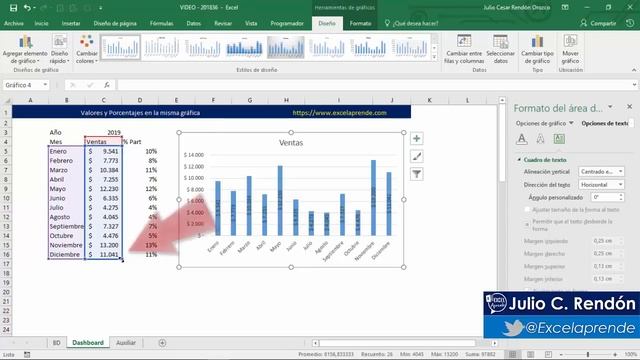Click the 100% zoom level

pyautogui.click(x=631, y=354)
